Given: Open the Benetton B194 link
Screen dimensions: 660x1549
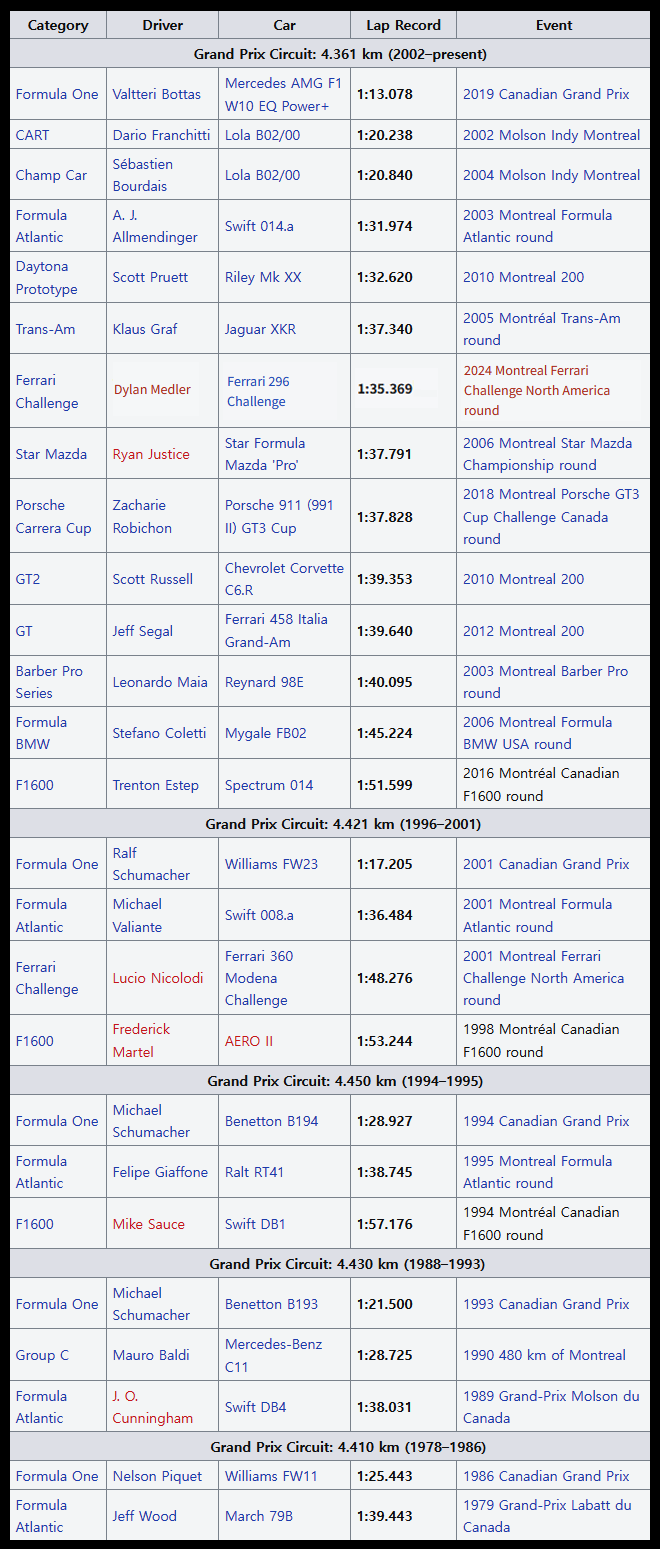Looking at the screenshot, I should tap(271, 1121).
